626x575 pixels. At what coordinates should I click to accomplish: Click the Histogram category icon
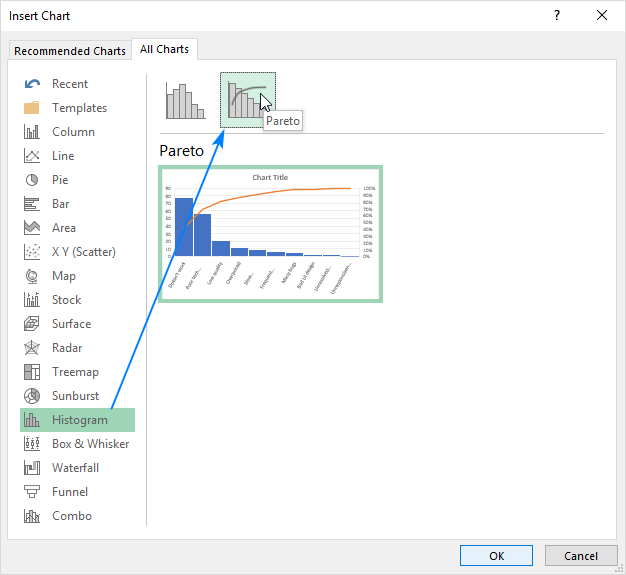click(x=32, y=420)
